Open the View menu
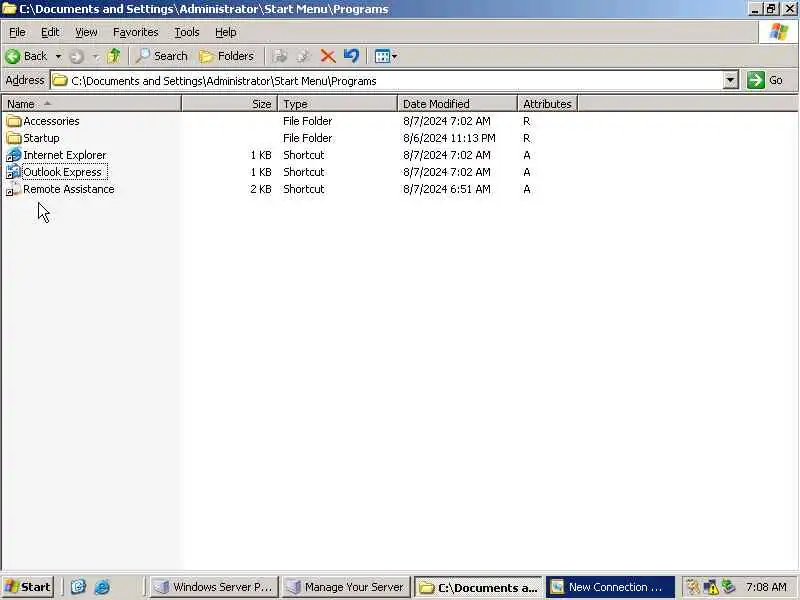 [x=86, y=32]
